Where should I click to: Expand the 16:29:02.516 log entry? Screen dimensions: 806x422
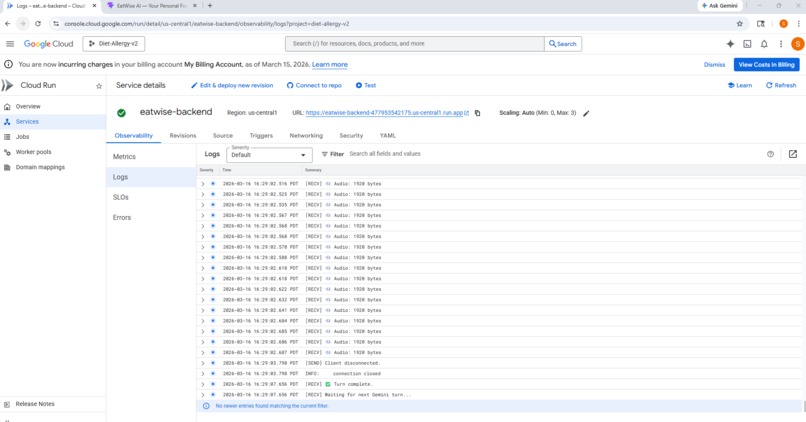pyautogui.click(x=203, y=184)
